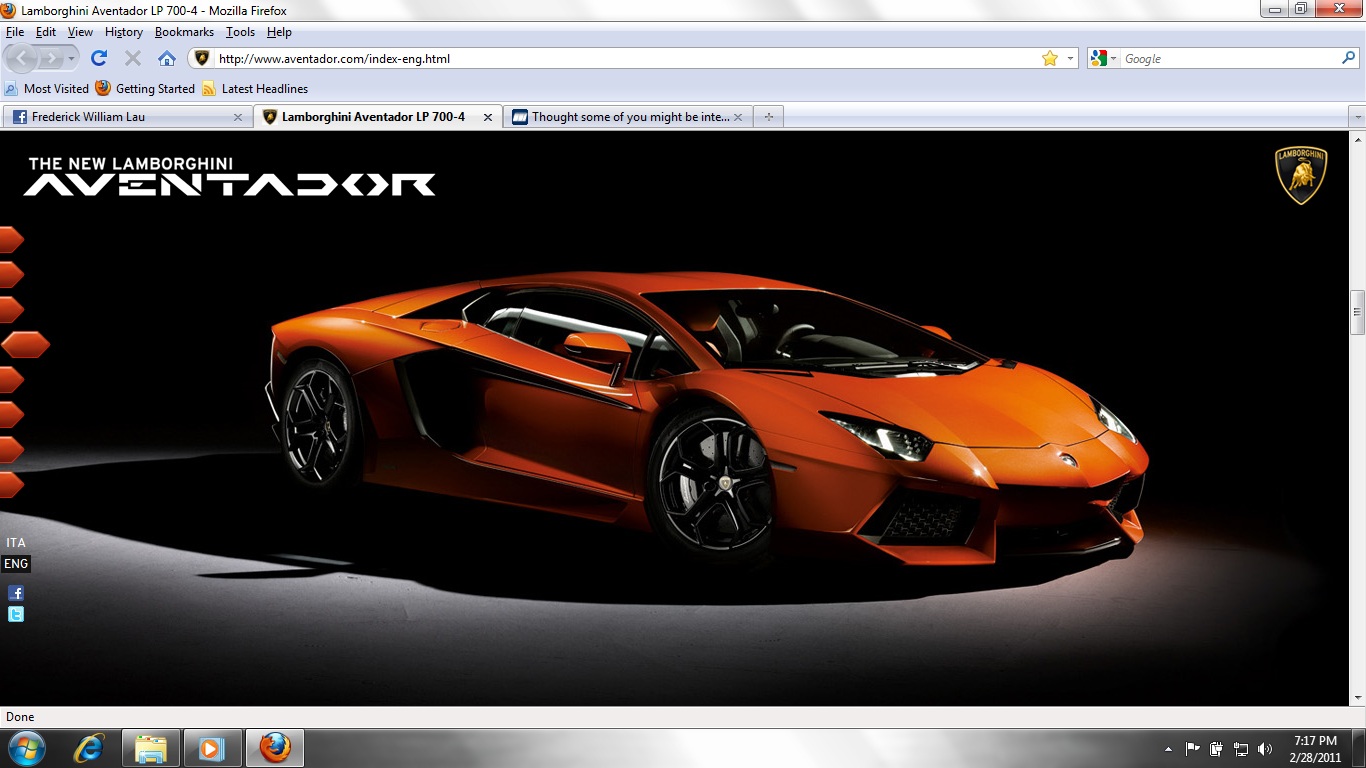The width and height of the screenshot is (1366, 768).
Task: Select the Lamborghini Aventador LP 700-4 tab
Action: [378, 117]
